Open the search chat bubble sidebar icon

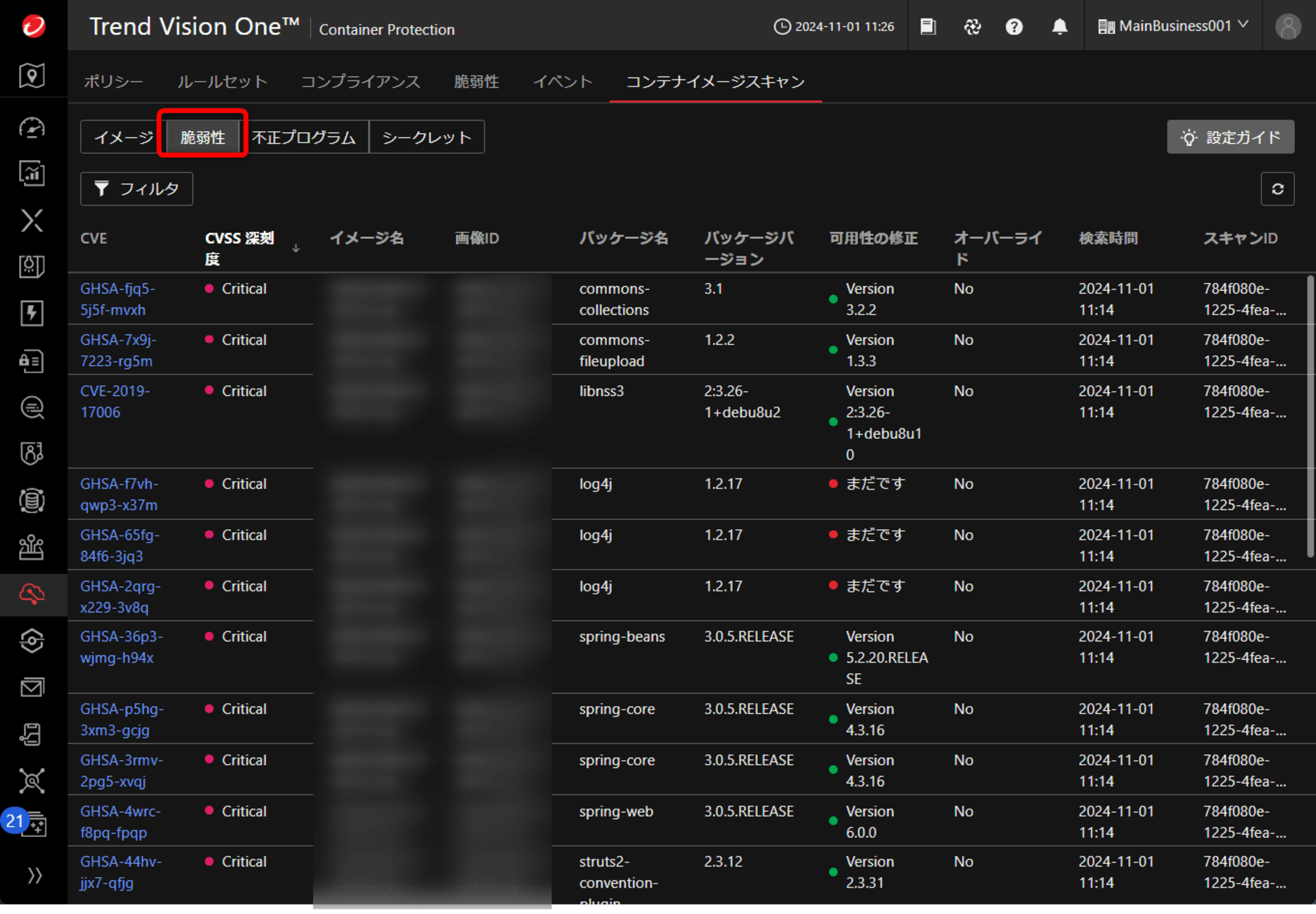point(32,407)
